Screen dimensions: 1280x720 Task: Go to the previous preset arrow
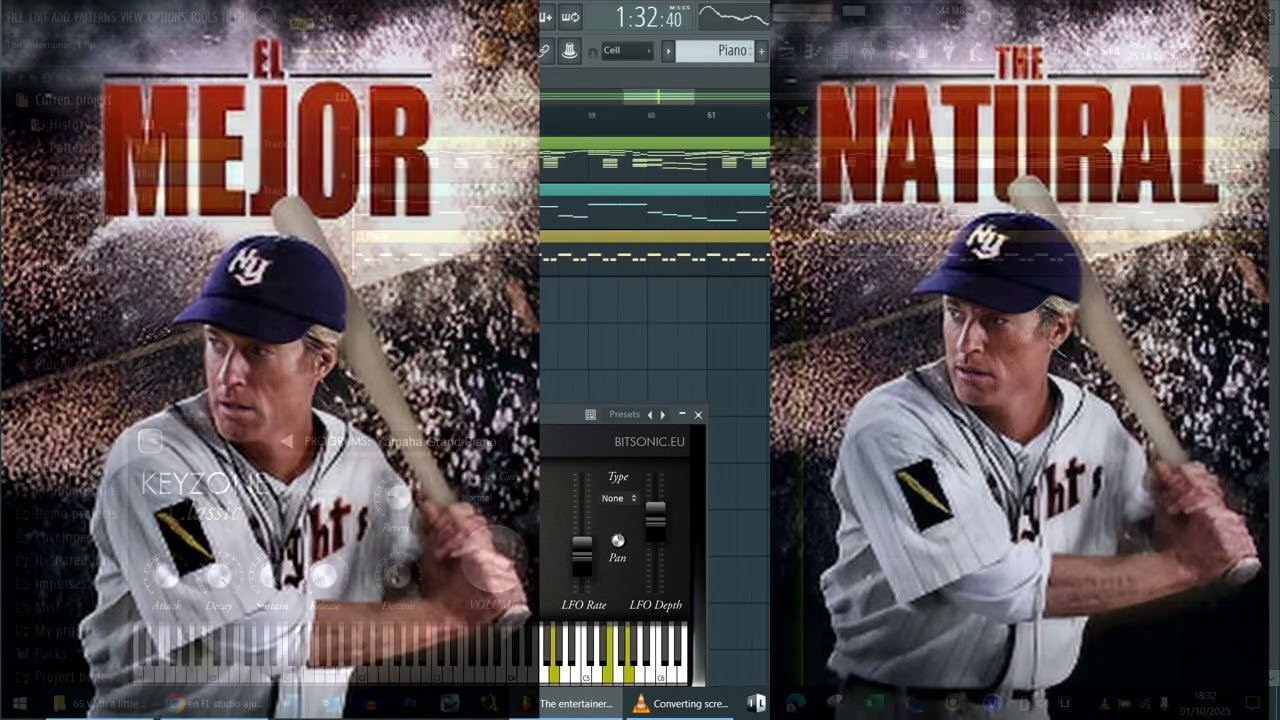tap(650, 414)
